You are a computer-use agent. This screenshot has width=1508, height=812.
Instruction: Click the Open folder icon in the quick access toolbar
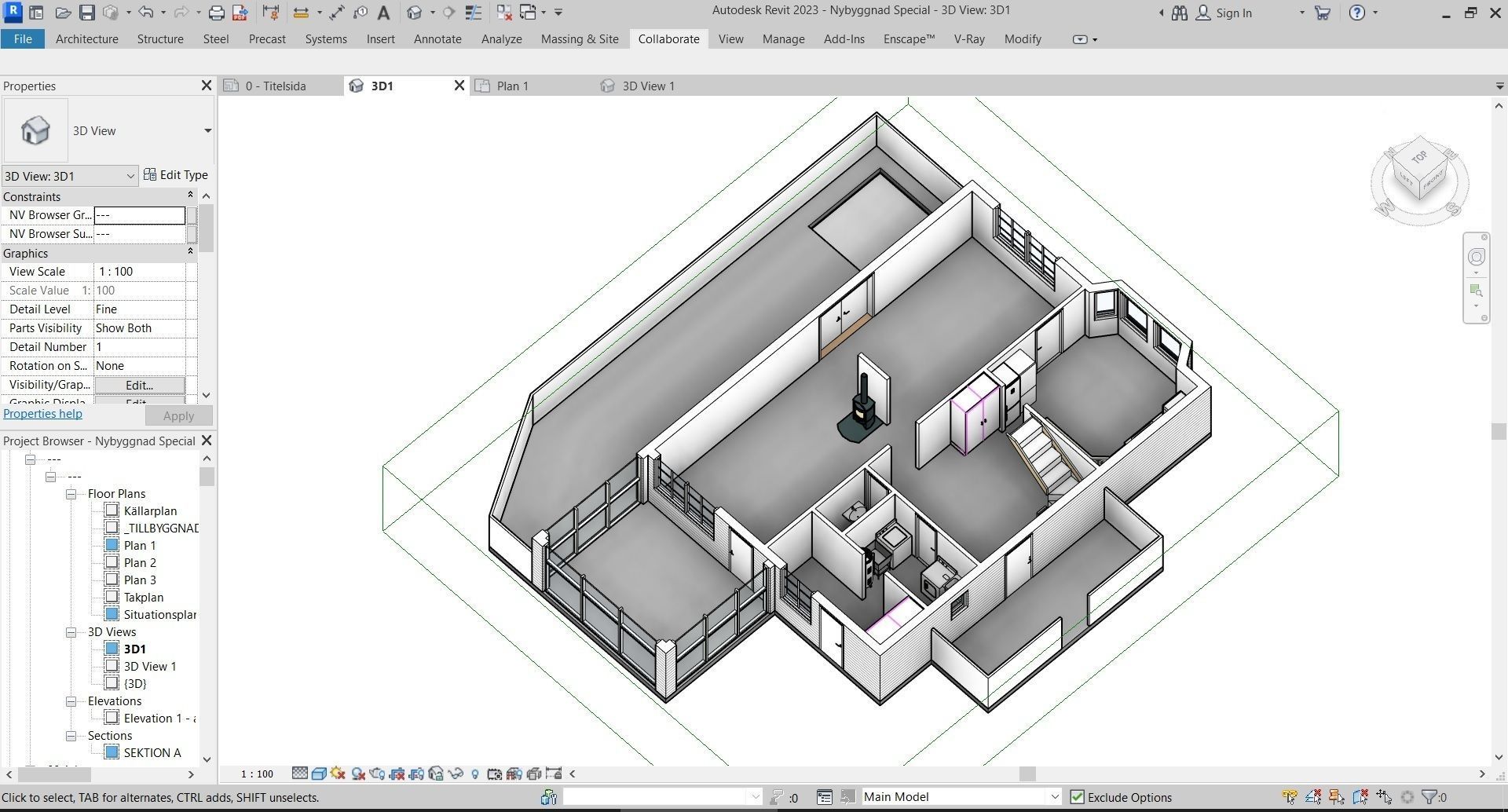(64, 13)
